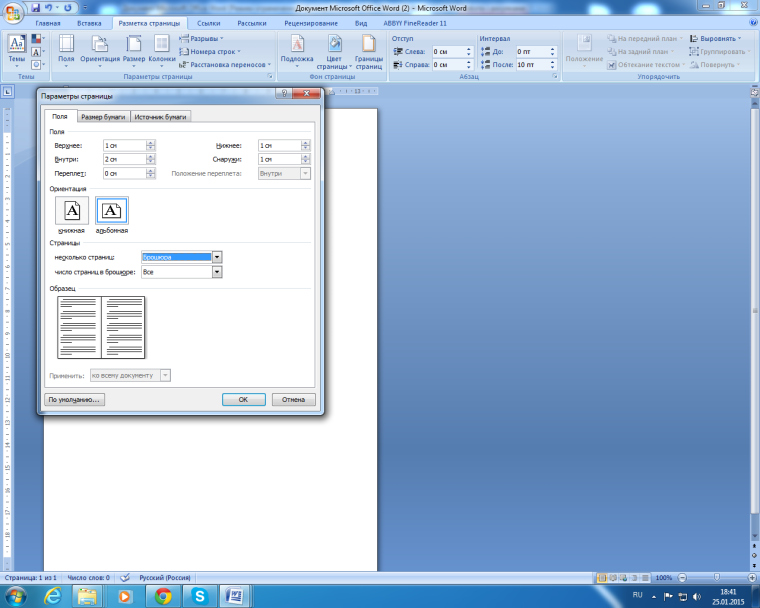The width and height of the screenshot is (760, 608).
Task: Open Skype from the taskbar
Action: [200, 595]
